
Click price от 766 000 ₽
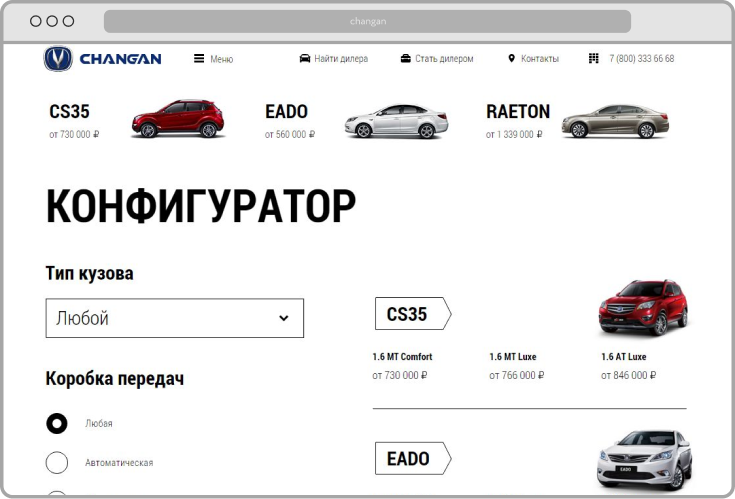pyautogui.click(x=516, y=375)
